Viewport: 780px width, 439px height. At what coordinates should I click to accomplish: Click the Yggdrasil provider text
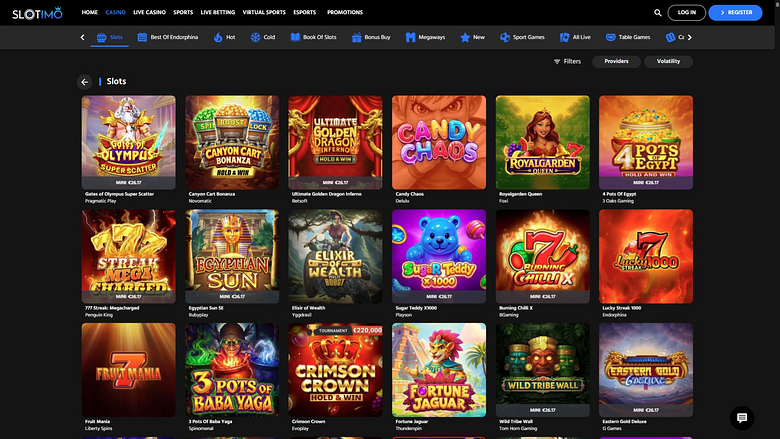pyautogui.click(x=301, y=315)
